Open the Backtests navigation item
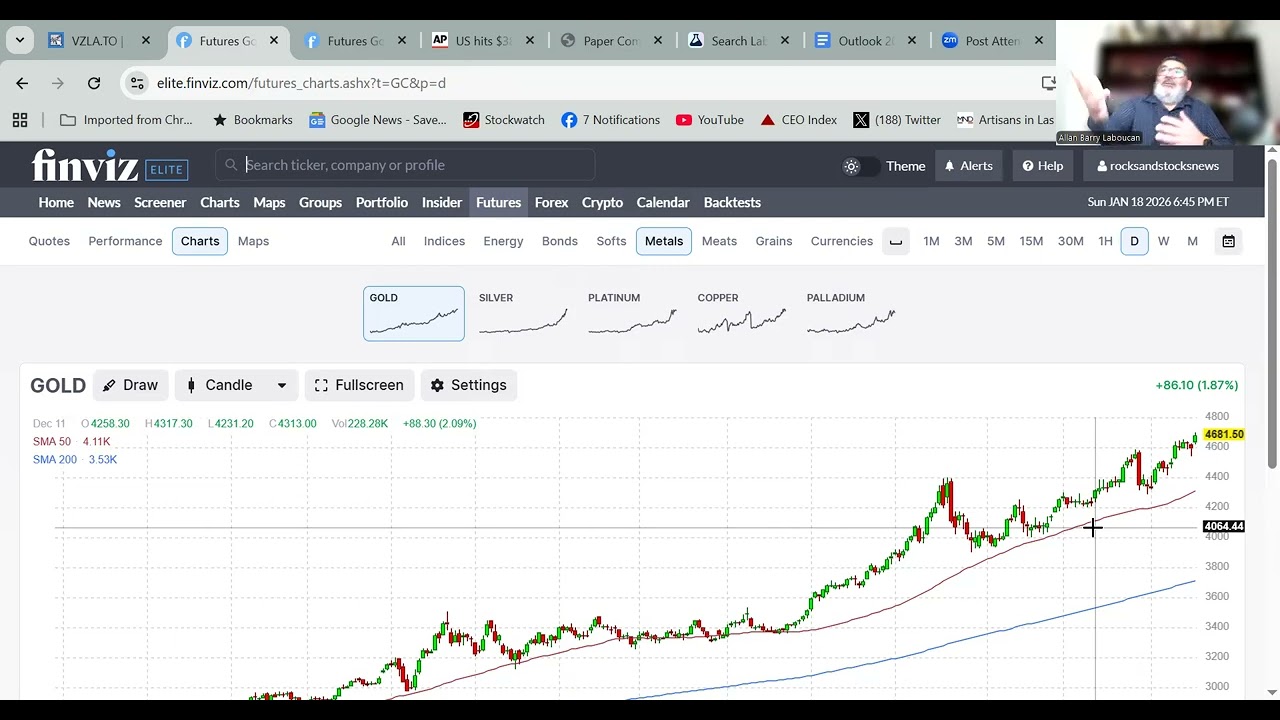 732,202
